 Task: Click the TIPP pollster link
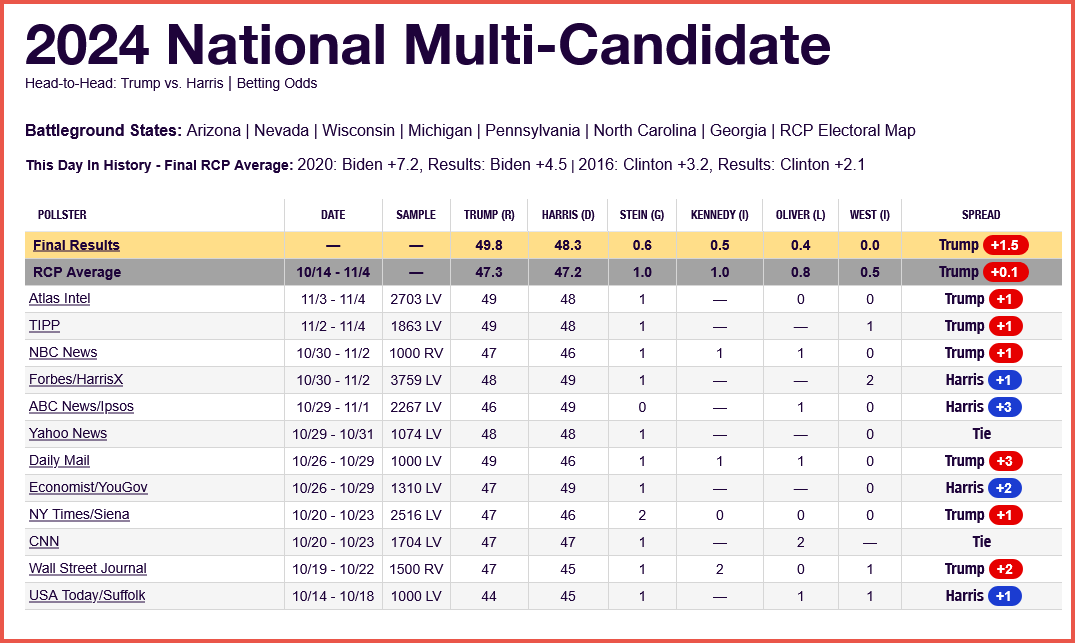[46, 326]
